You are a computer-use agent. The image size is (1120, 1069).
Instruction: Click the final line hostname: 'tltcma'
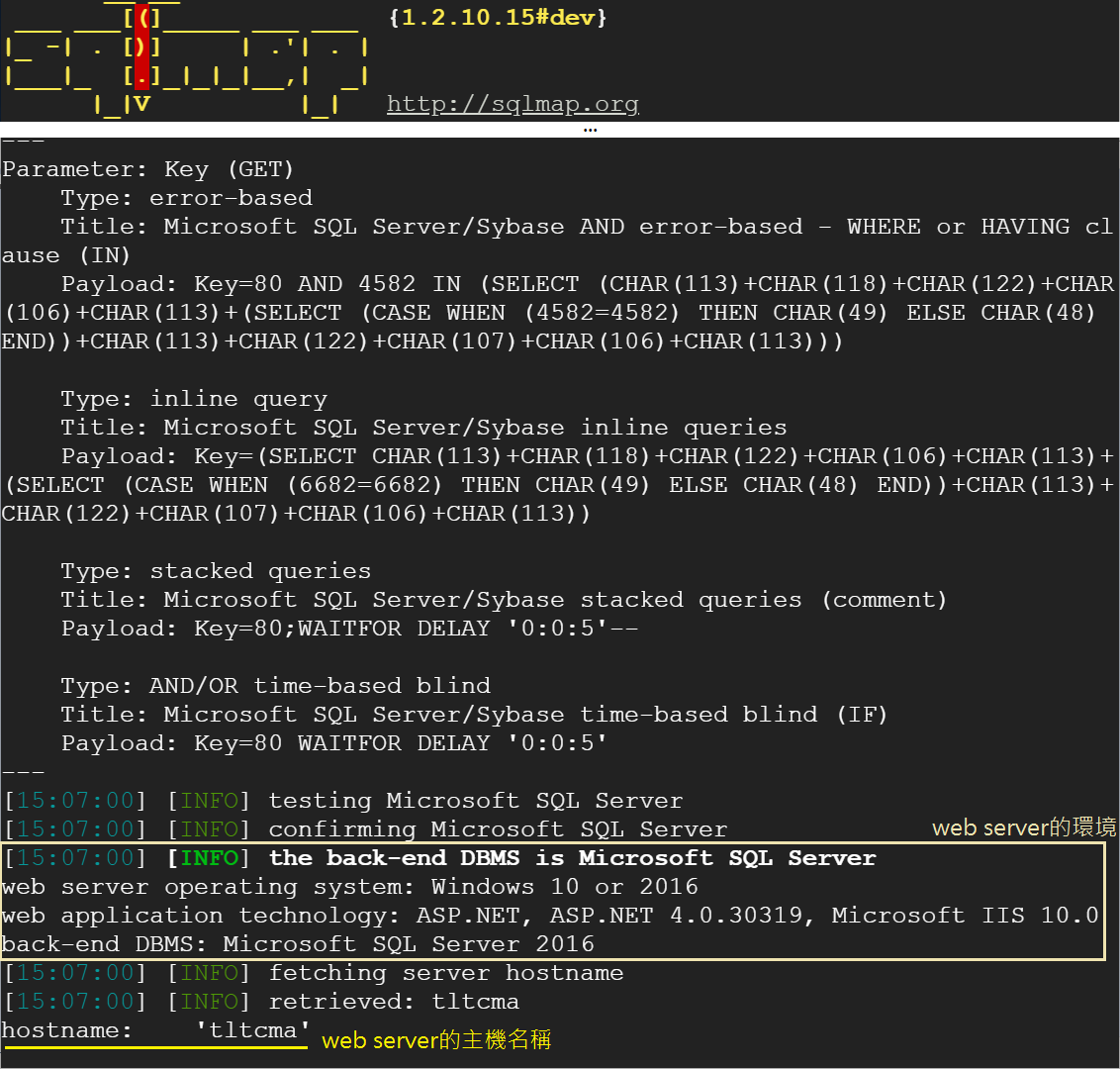coord(155,1030)
